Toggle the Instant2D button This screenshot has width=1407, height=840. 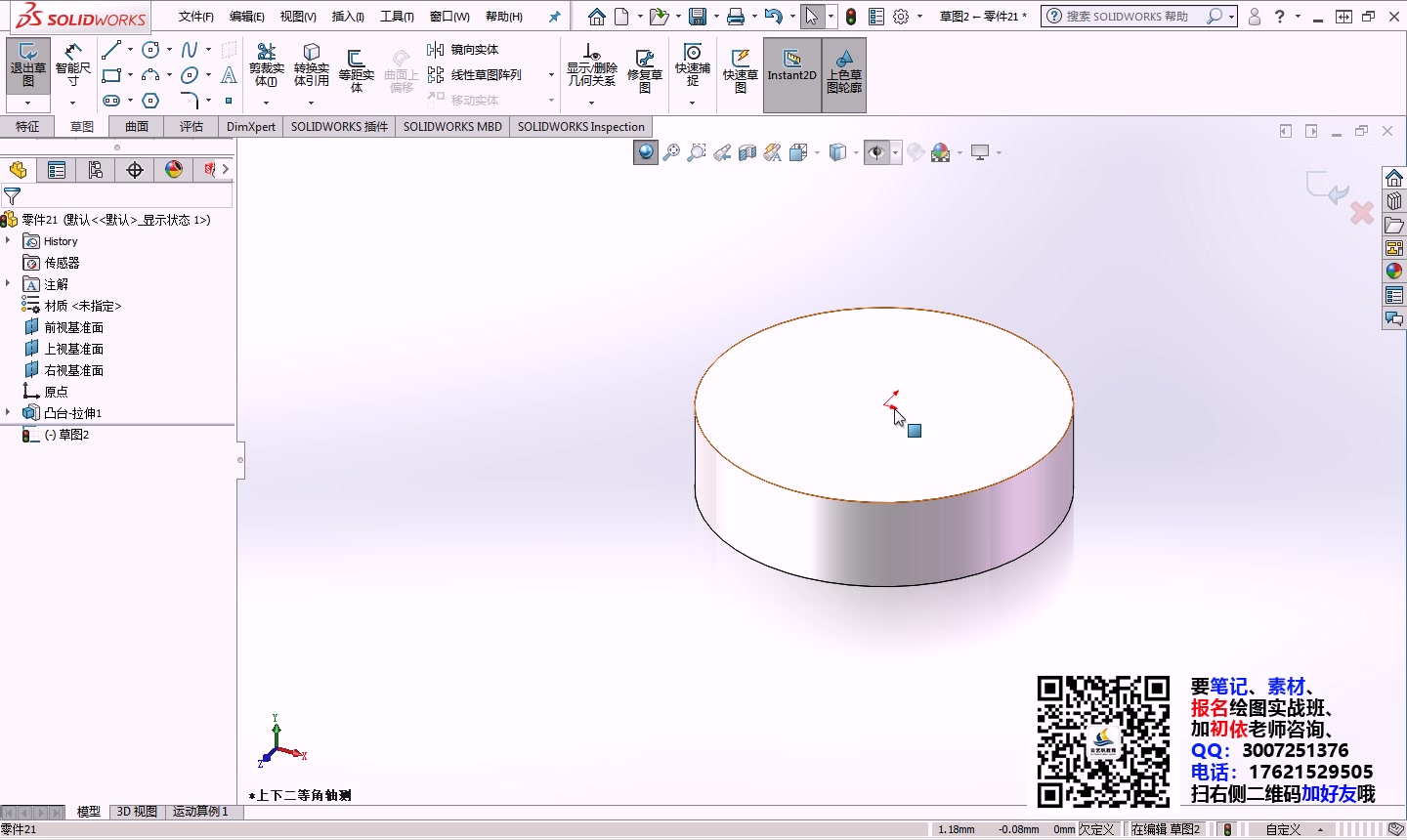pos(791,75)
